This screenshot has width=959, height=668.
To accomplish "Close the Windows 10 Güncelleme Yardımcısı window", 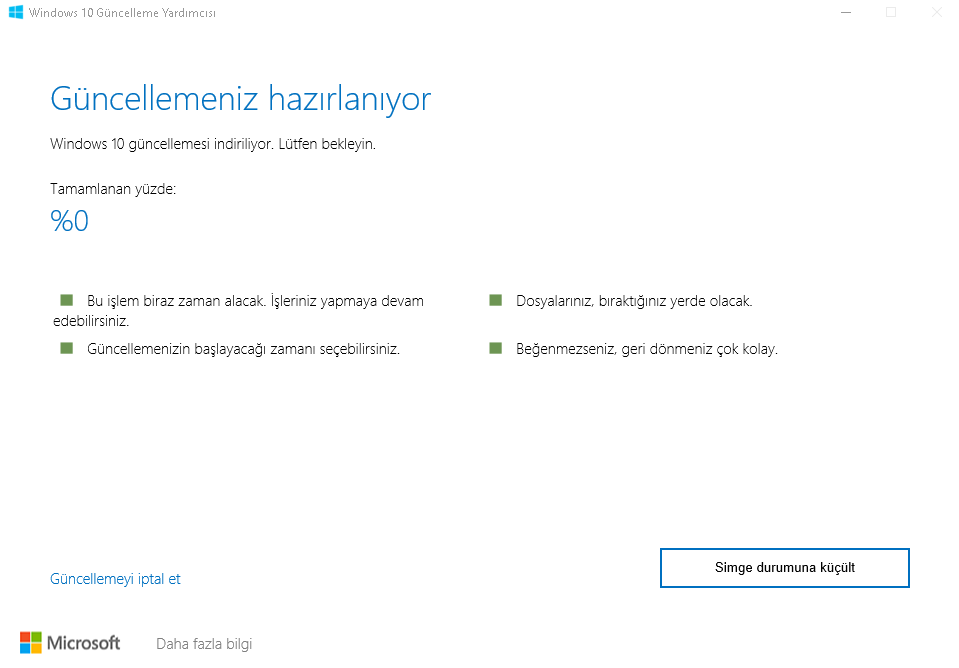I will [936, 12].
